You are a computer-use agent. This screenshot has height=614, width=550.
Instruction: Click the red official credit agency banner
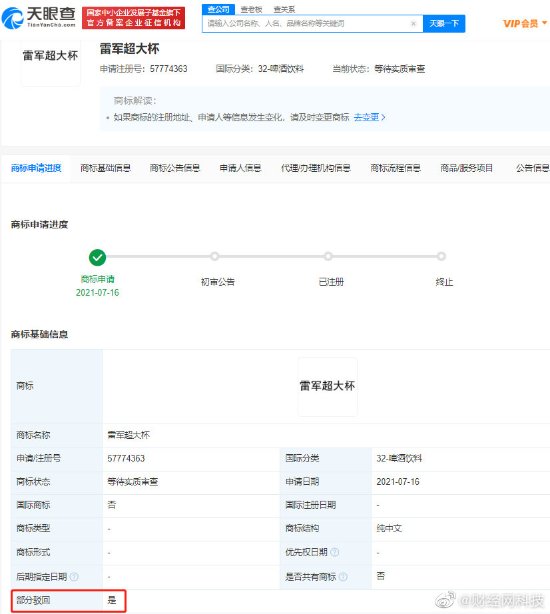[133, 18]
